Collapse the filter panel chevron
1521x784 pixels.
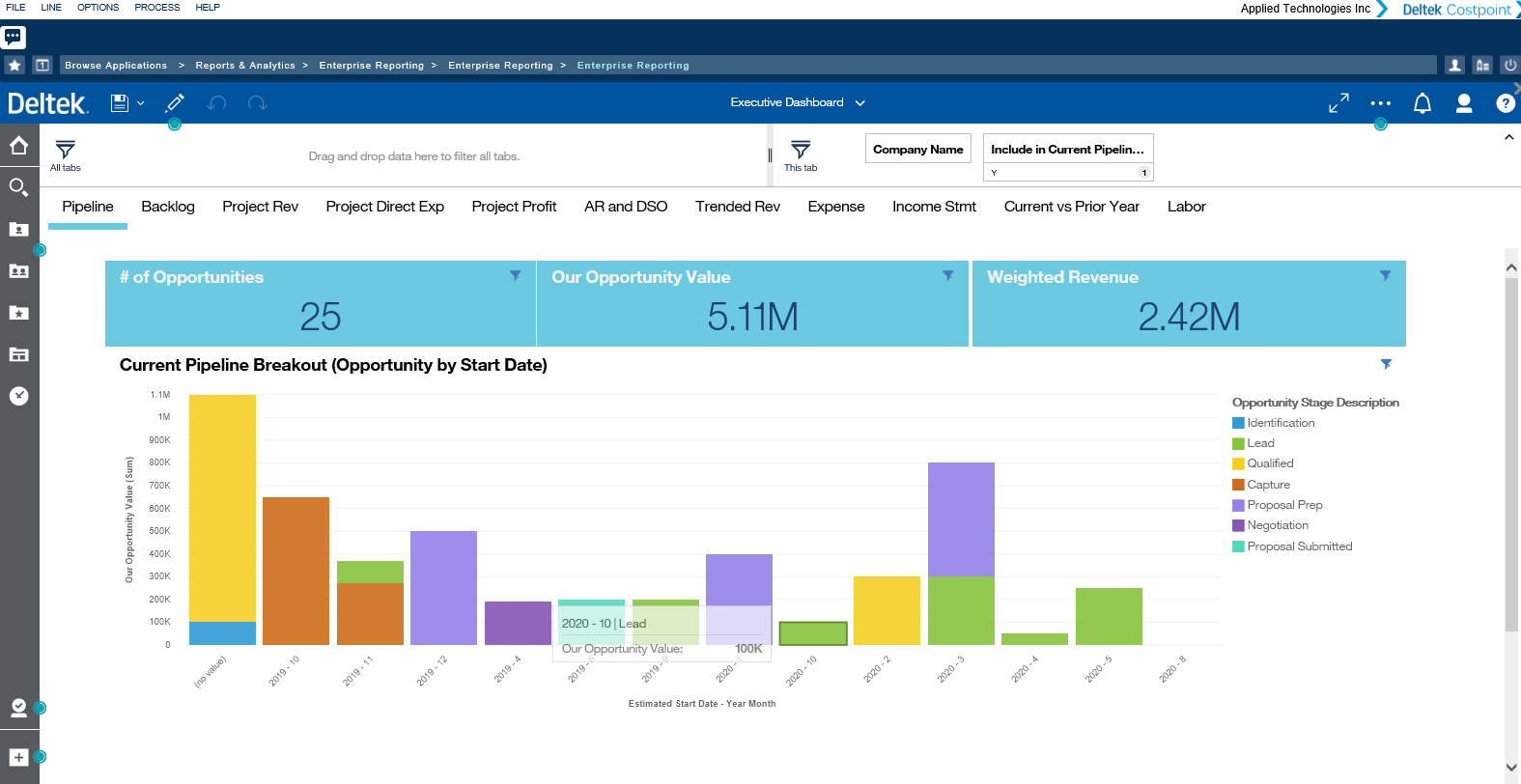1508,138
